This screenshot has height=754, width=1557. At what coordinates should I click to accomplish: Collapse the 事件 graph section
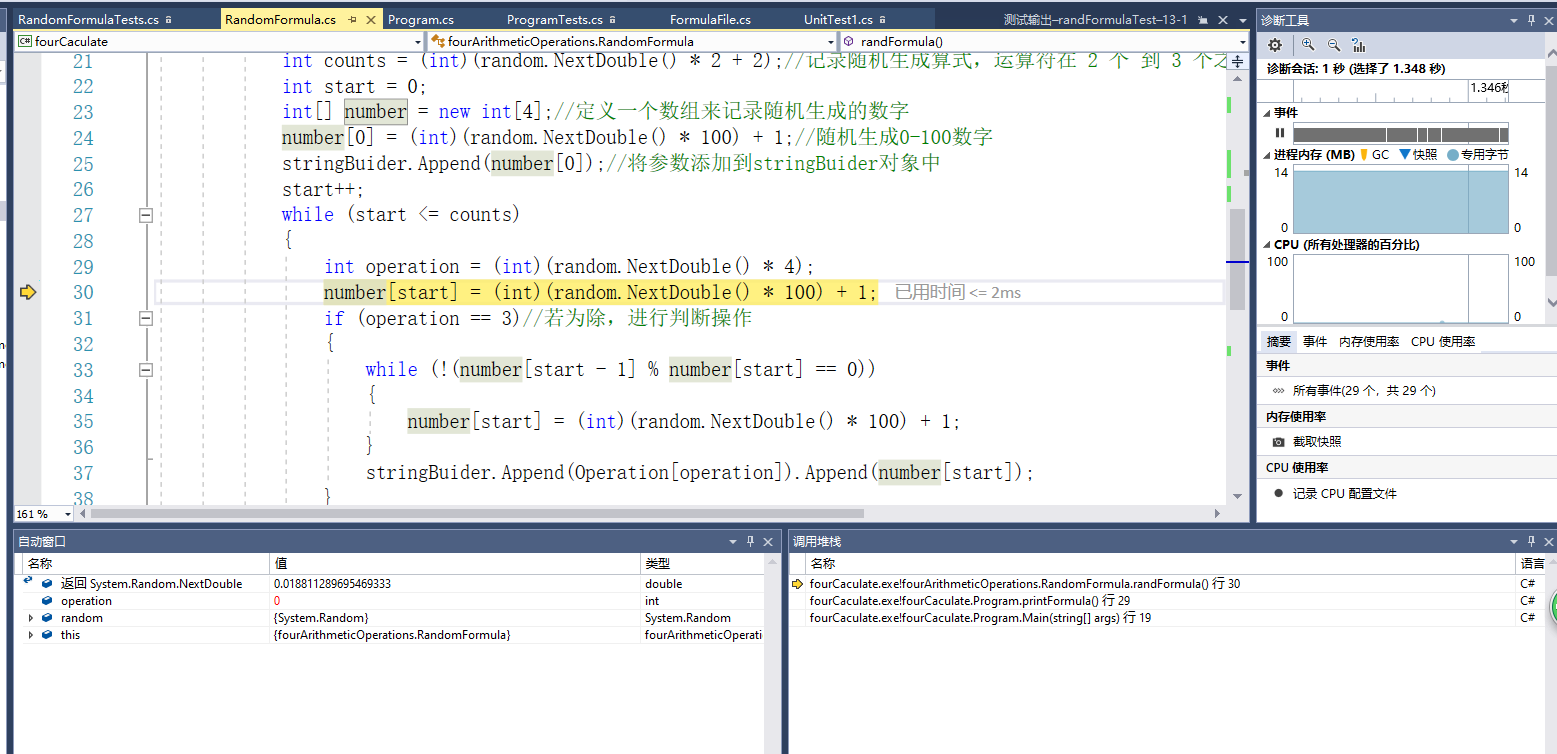tap(1267, 112)
